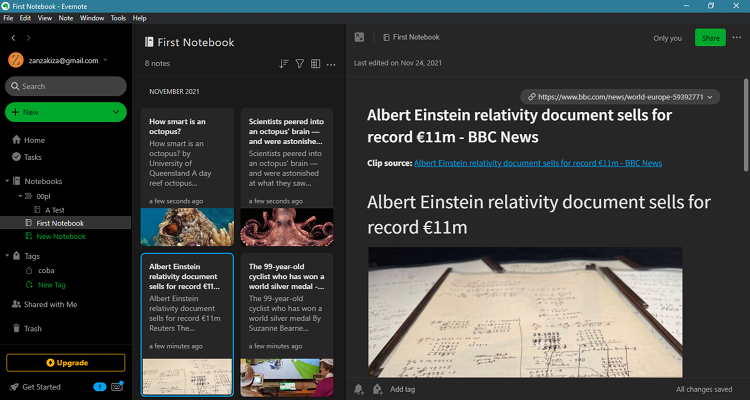
Task: Open the Note menu
Action: tap(66, 18)
